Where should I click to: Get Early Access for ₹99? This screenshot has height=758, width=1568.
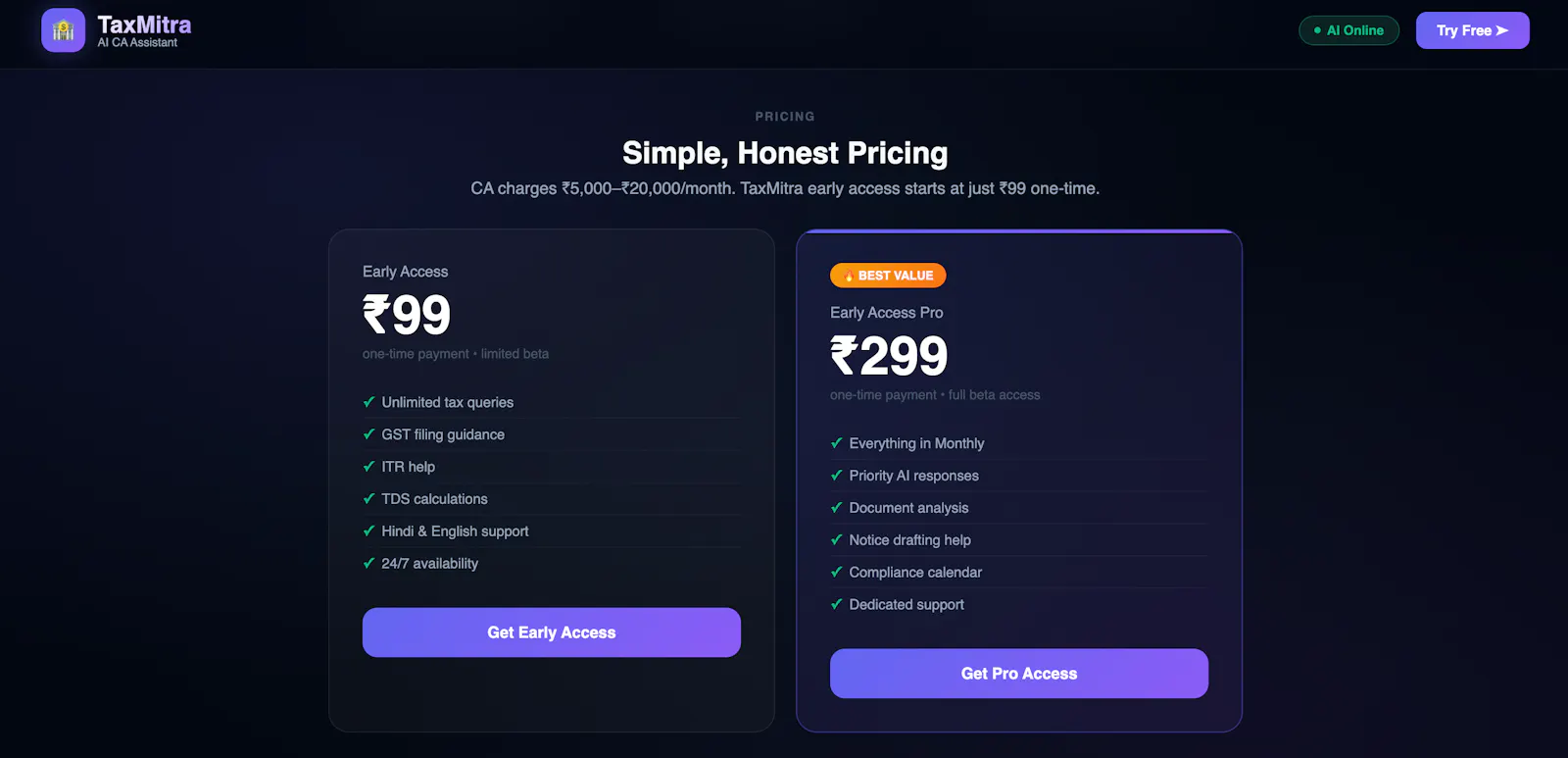click(x=552, y=632)
